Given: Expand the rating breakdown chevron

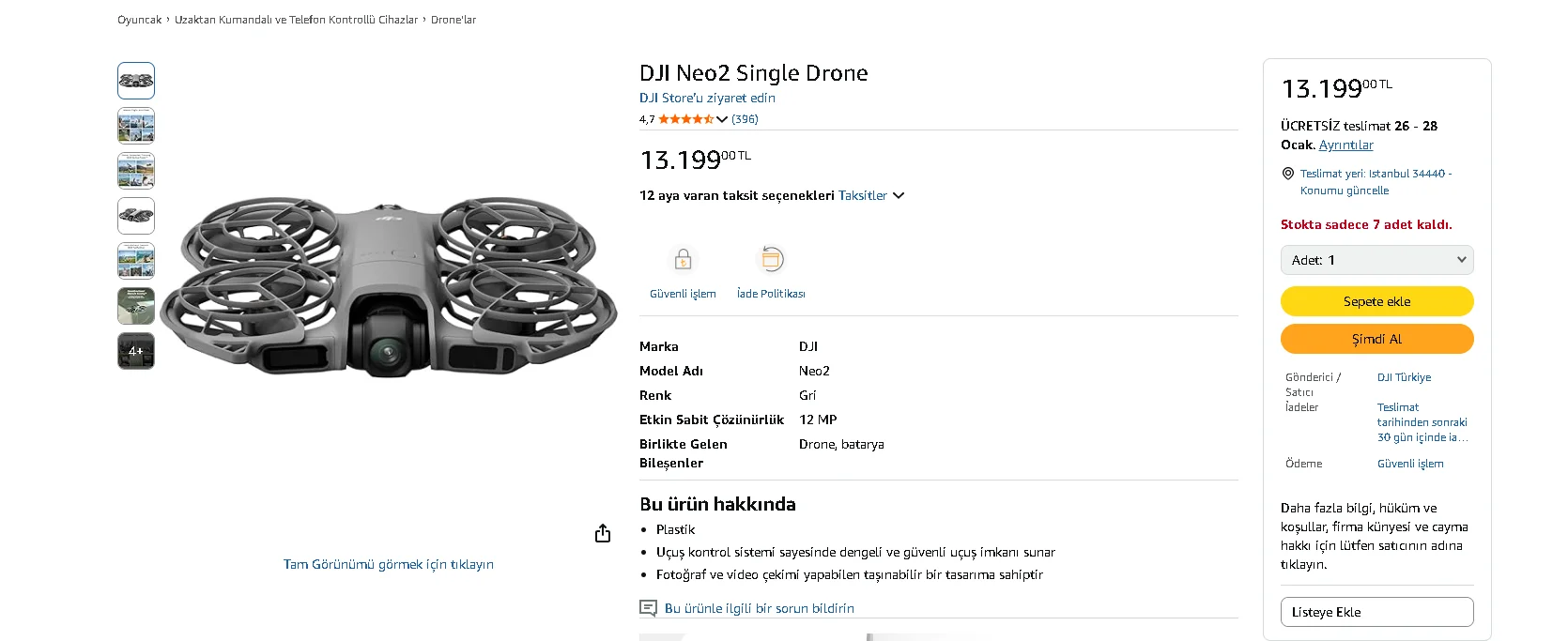Looking at the screenshot, I should (x=722, y=119).
